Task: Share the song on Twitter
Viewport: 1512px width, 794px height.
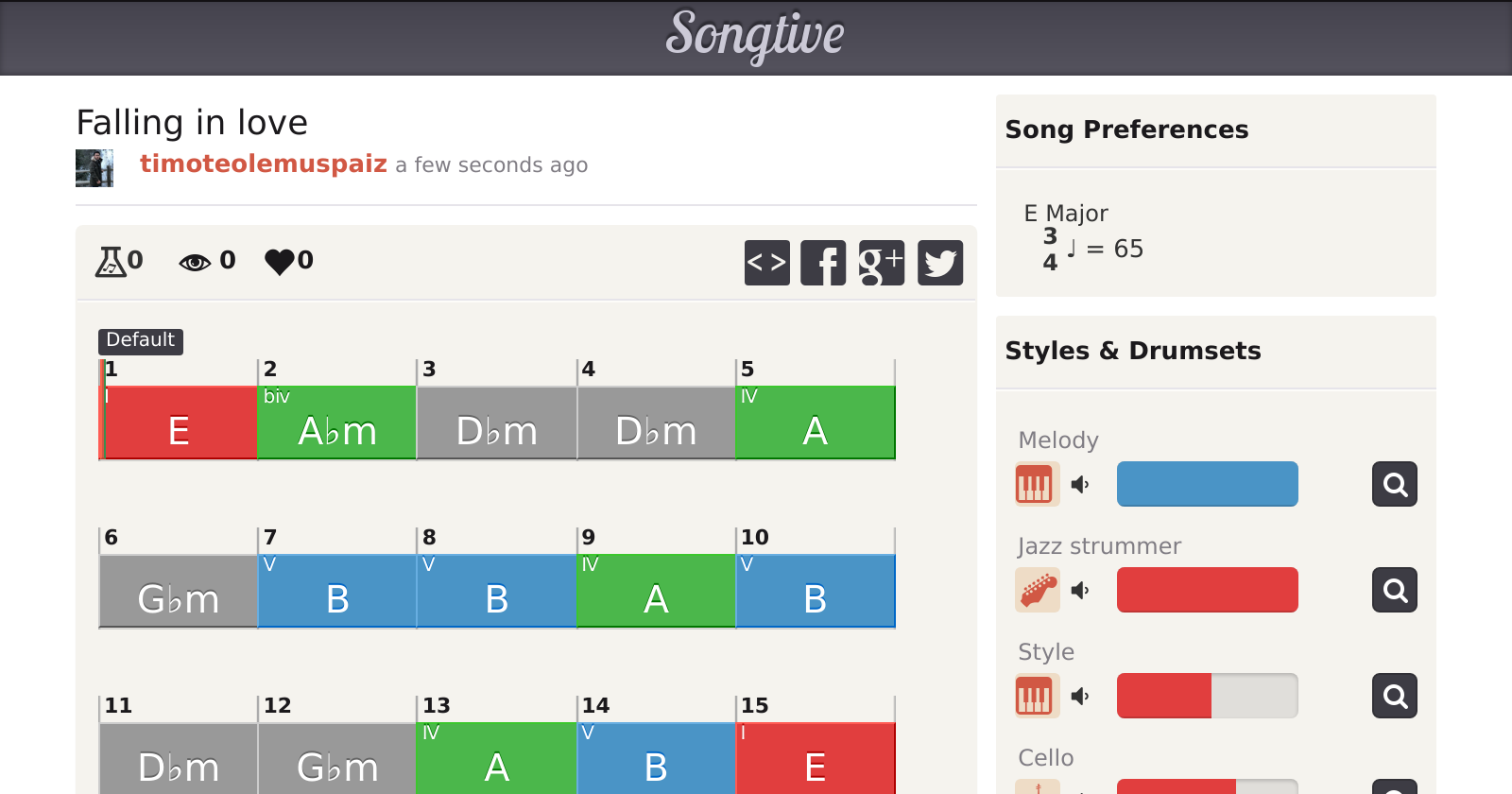Action: (x=940, y=263)
